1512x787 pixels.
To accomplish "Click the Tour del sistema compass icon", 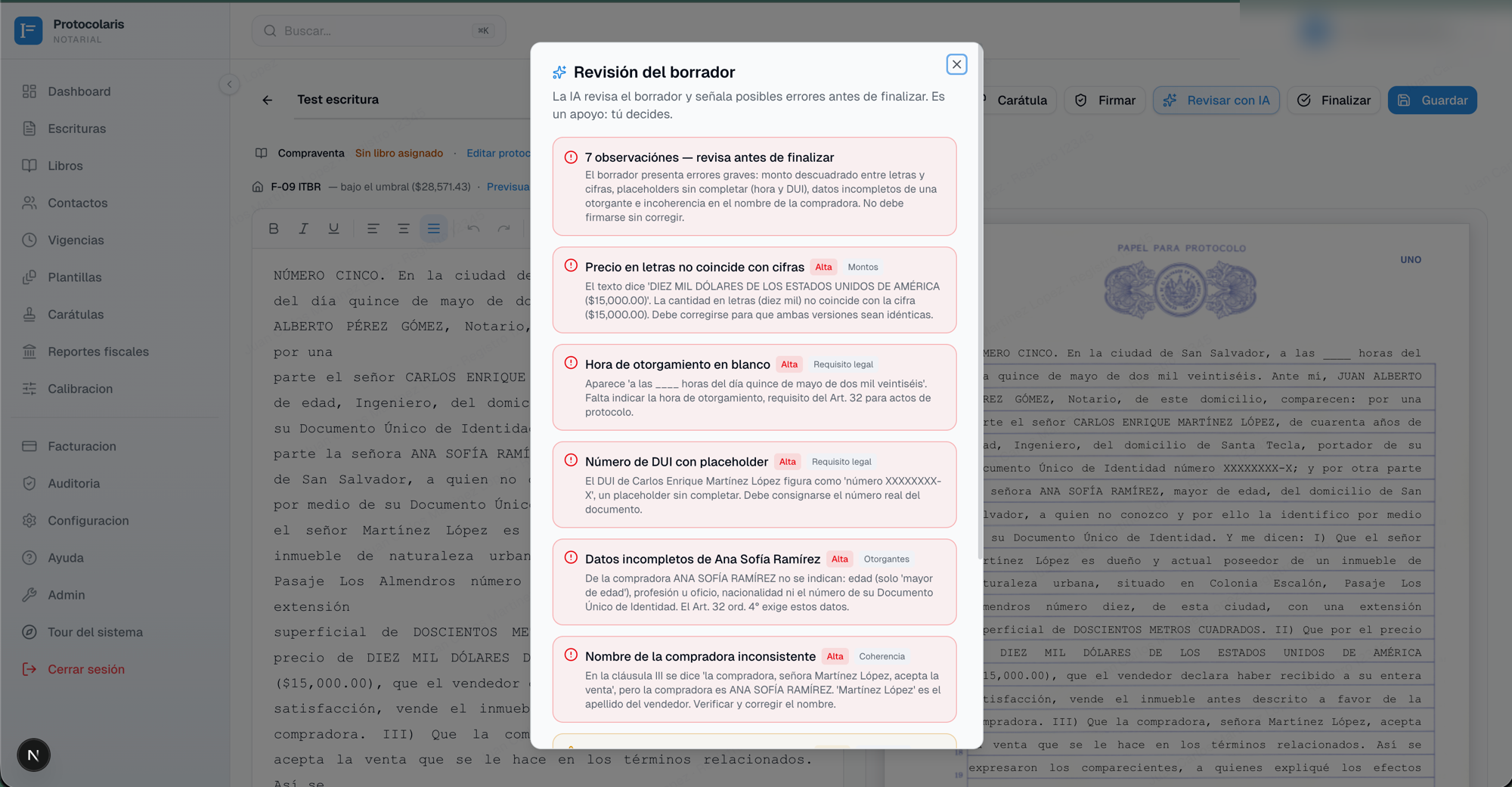I will 29,632.
